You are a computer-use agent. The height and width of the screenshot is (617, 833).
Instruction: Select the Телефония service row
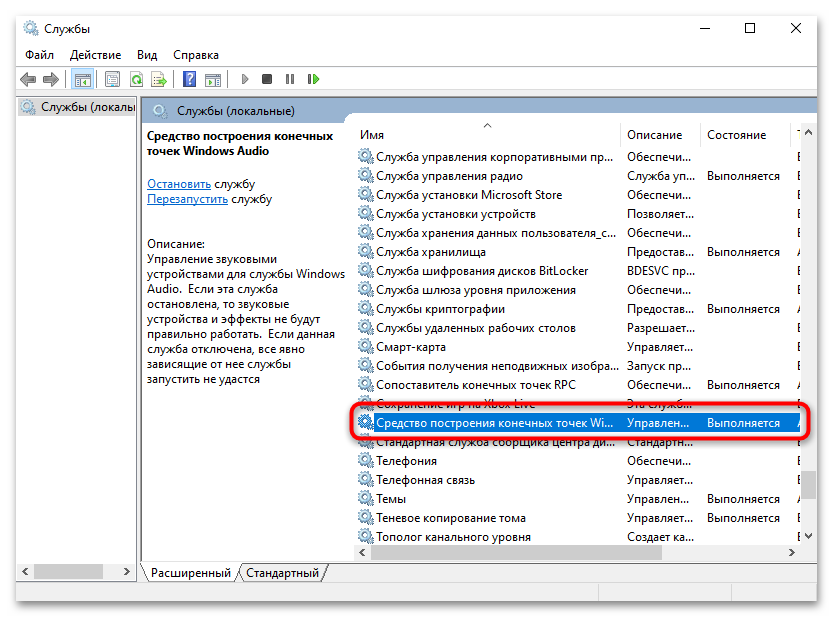[x=578, y=461]
